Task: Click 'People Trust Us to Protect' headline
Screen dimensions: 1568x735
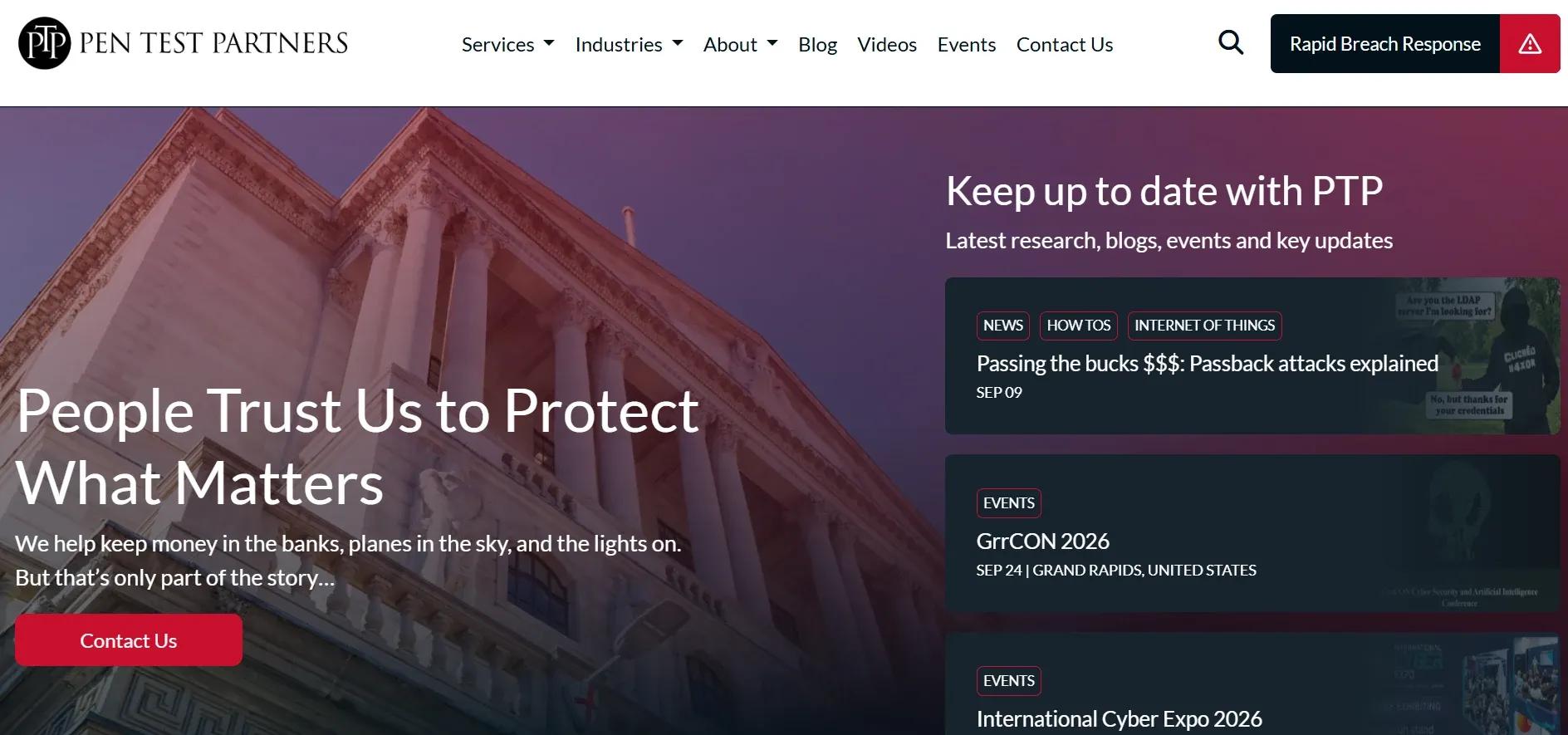Action: [358, 411]
